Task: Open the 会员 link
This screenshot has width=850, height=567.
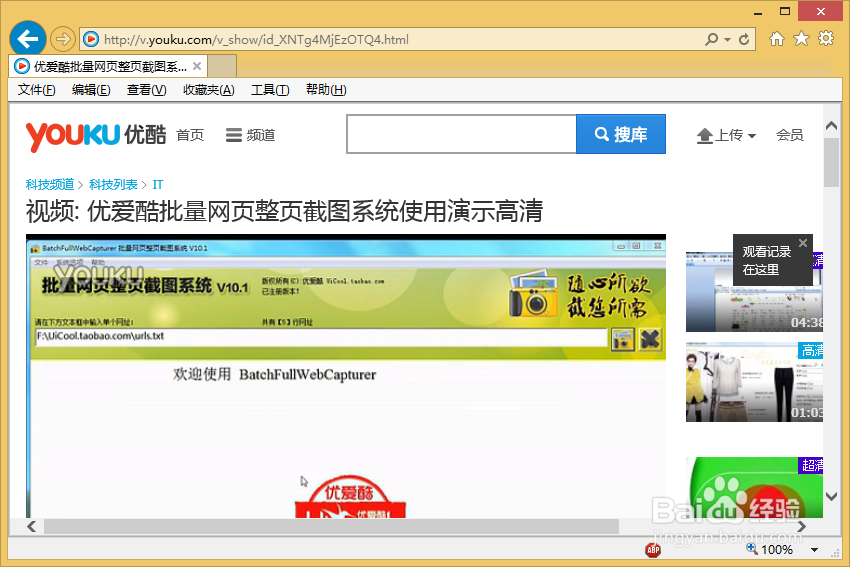Action: 789,135
